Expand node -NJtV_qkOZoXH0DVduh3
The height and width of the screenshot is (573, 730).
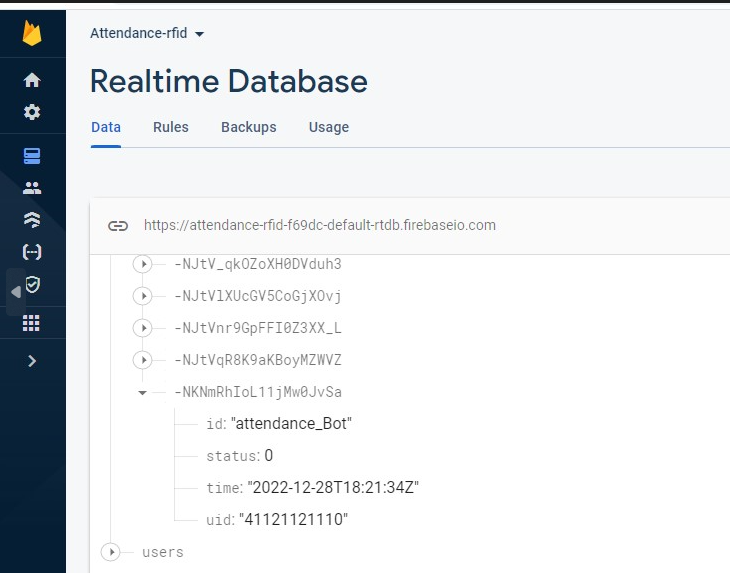(142, 264)
